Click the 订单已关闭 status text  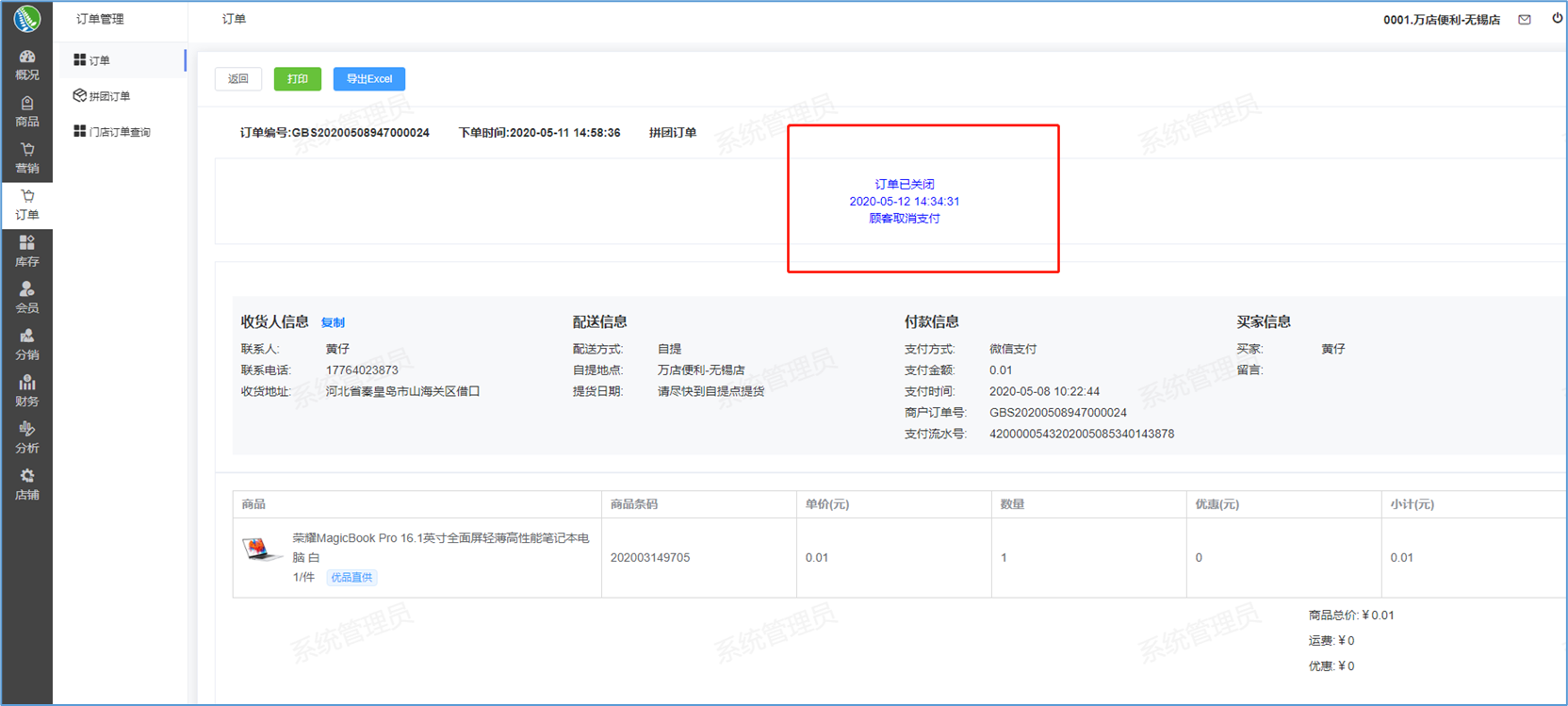[x=905, y=185]
